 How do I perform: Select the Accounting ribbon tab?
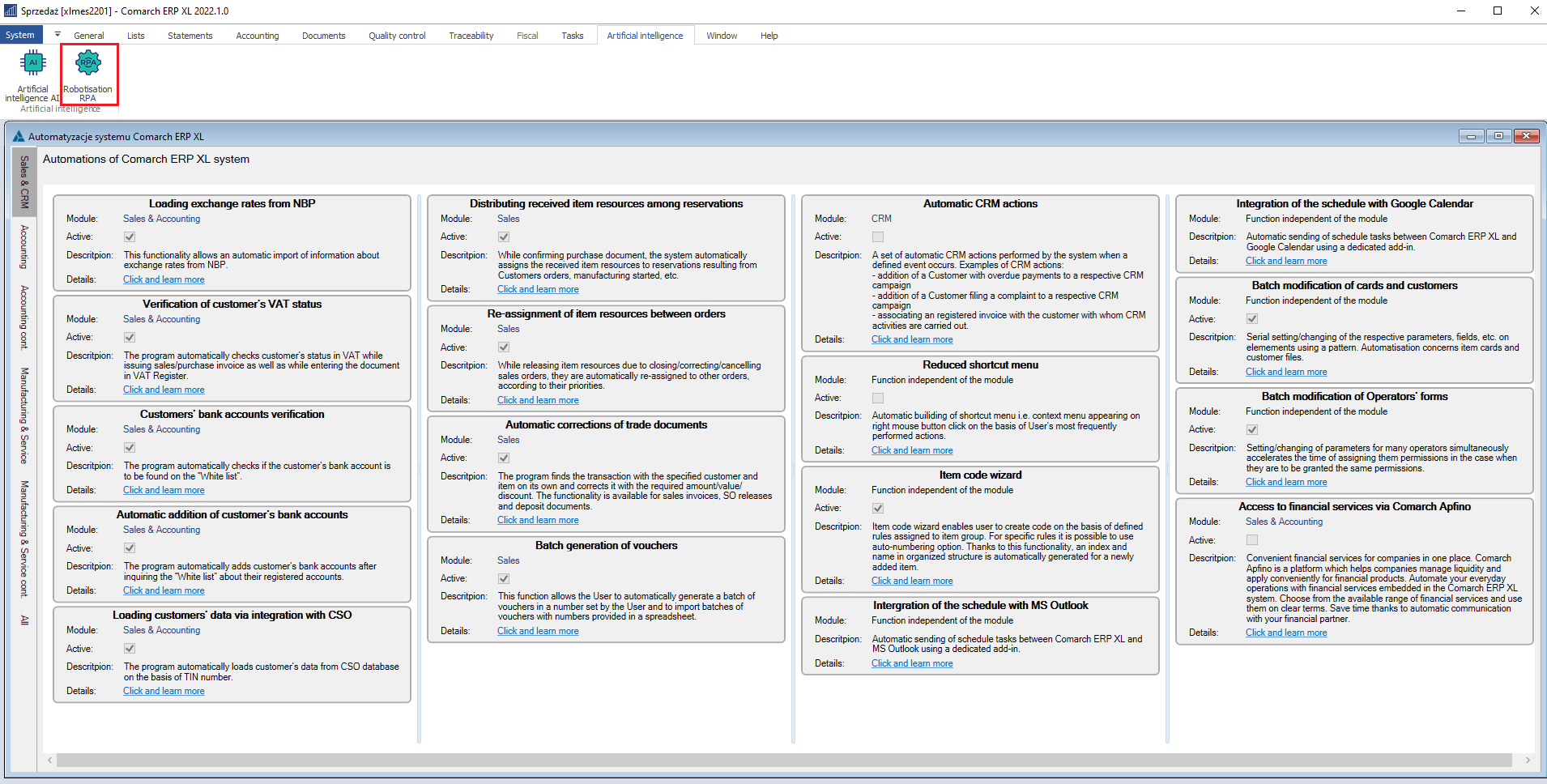258,36
